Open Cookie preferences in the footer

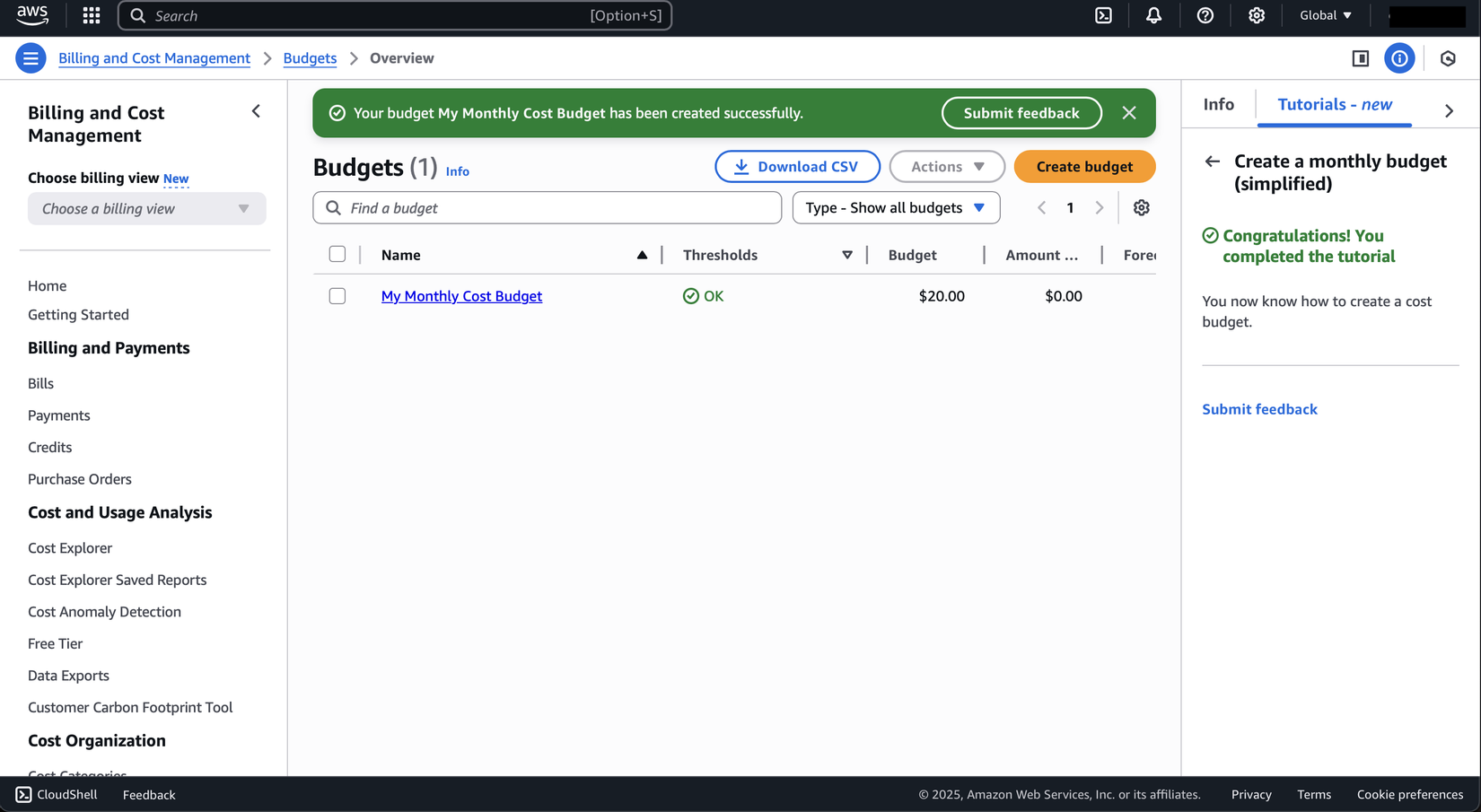pos(1410,795)
